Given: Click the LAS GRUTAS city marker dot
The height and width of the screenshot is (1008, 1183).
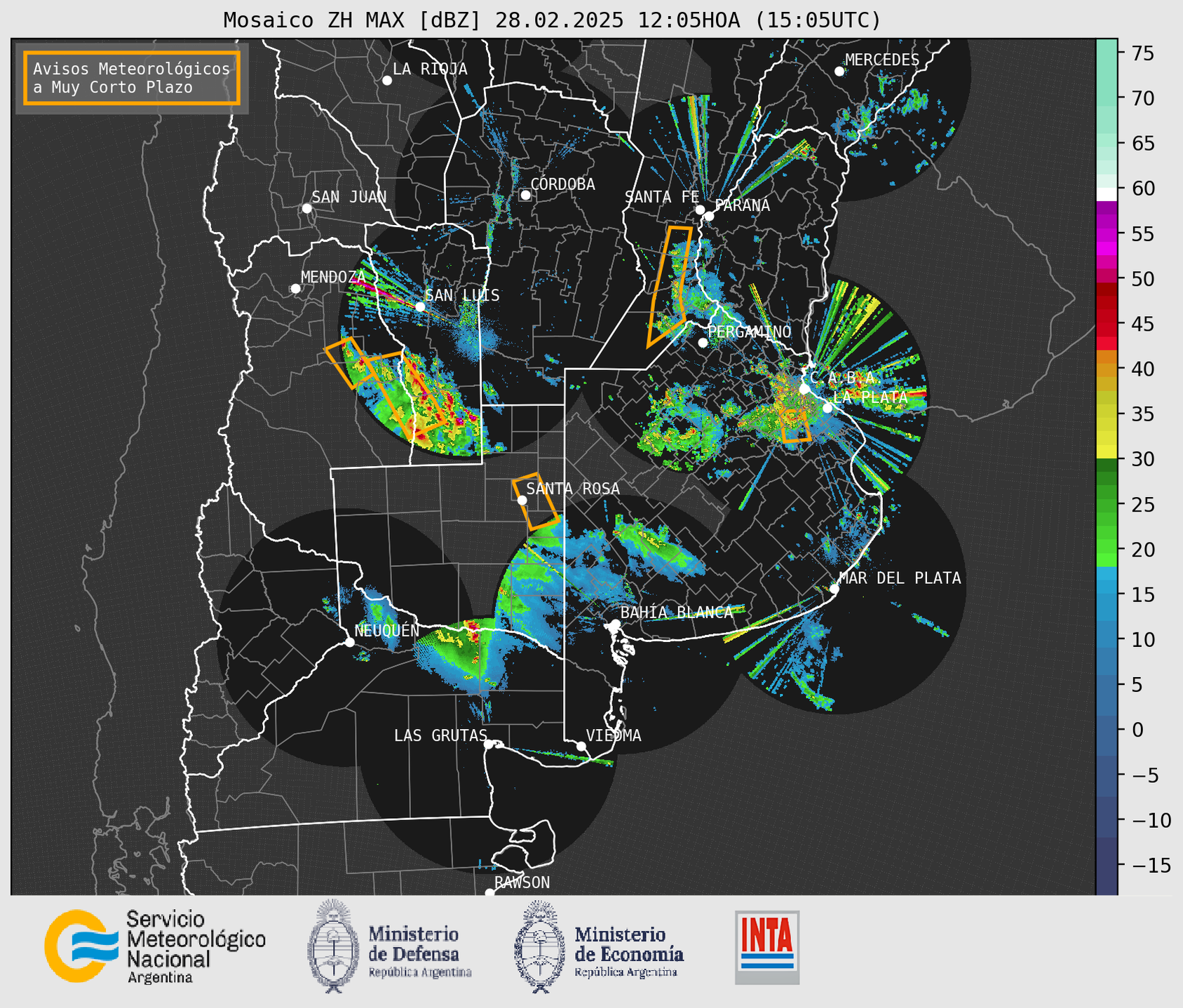Looking at the screenshot, I should tap(489, 744).
